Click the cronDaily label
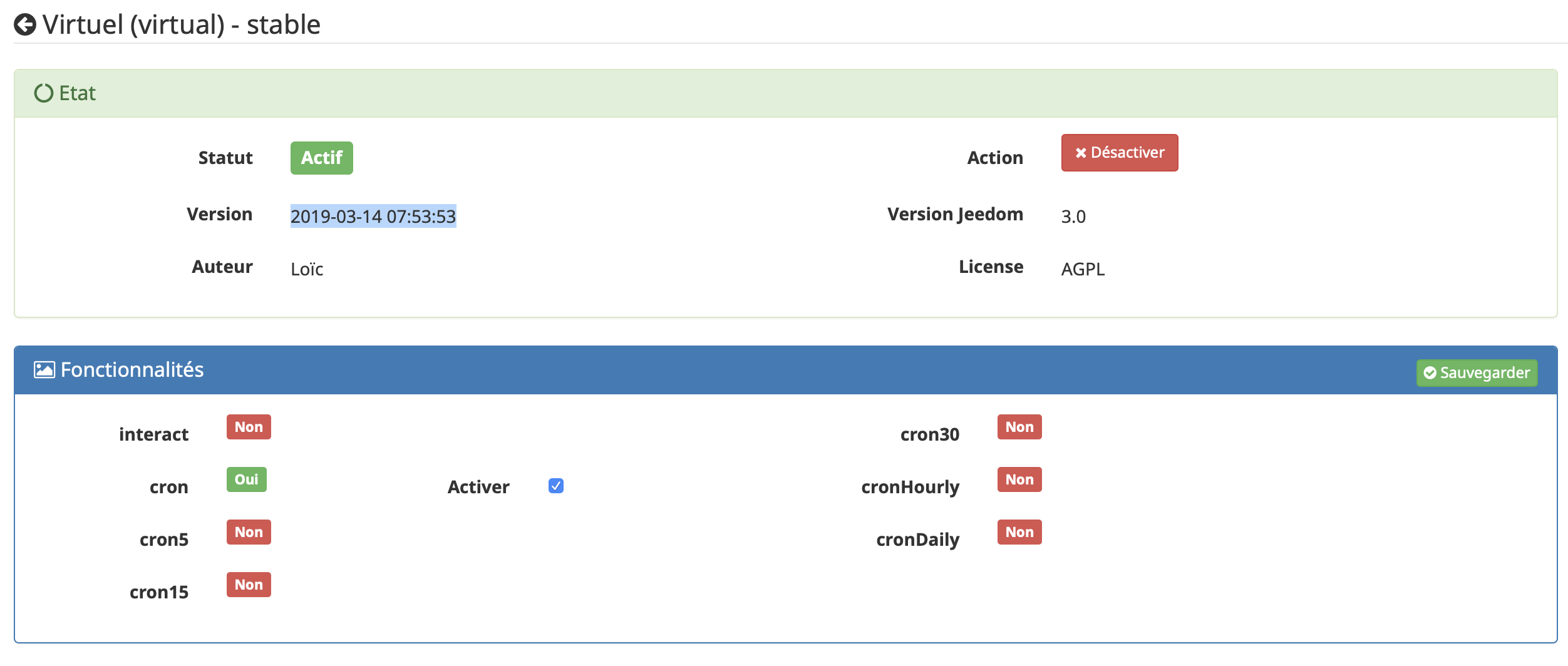Image resolution: width=1568 pixels, height=666 pixels. click(918, 540)
